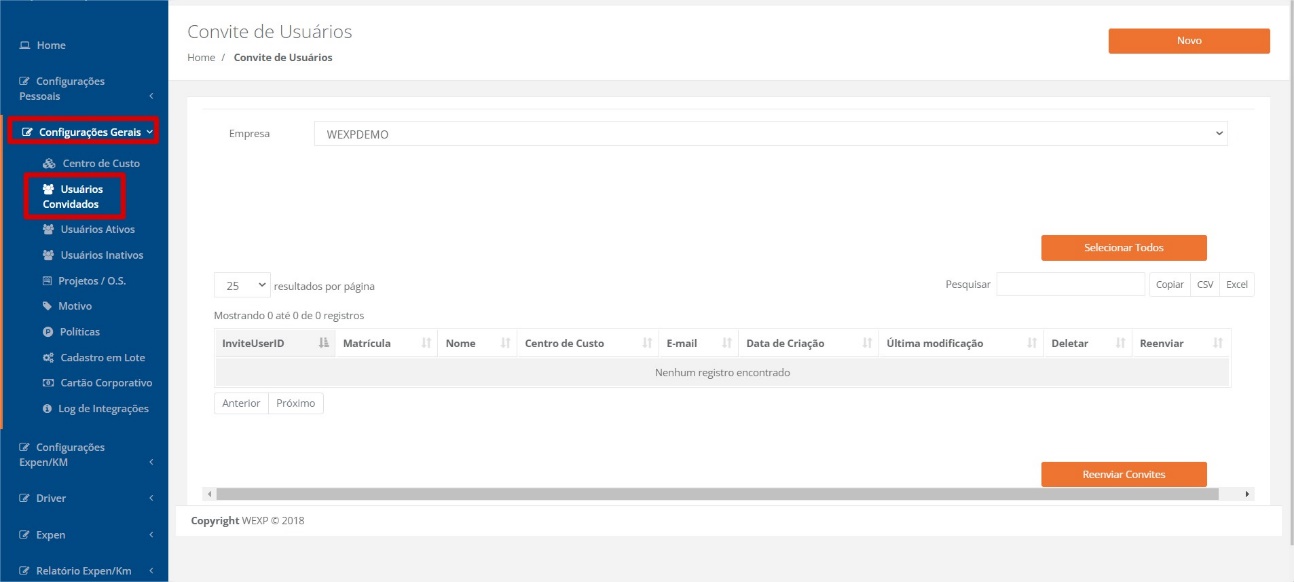Click the Cadastro em Lote gears icon
The image size is (1294, 582).
(48, 358)
